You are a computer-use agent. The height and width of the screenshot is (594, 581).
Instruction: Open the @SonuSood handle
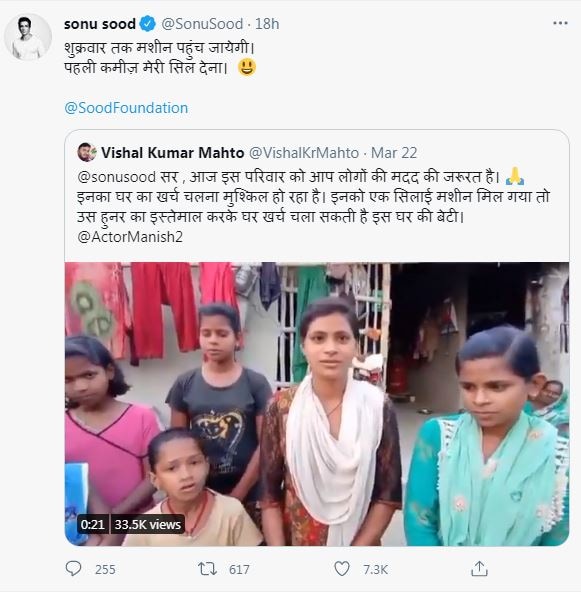pos(202,24)
